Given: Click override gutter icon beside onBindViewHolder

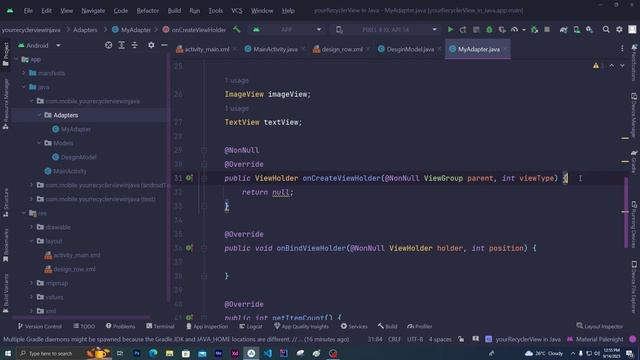Looking at the screenshot, I should 189,248.
